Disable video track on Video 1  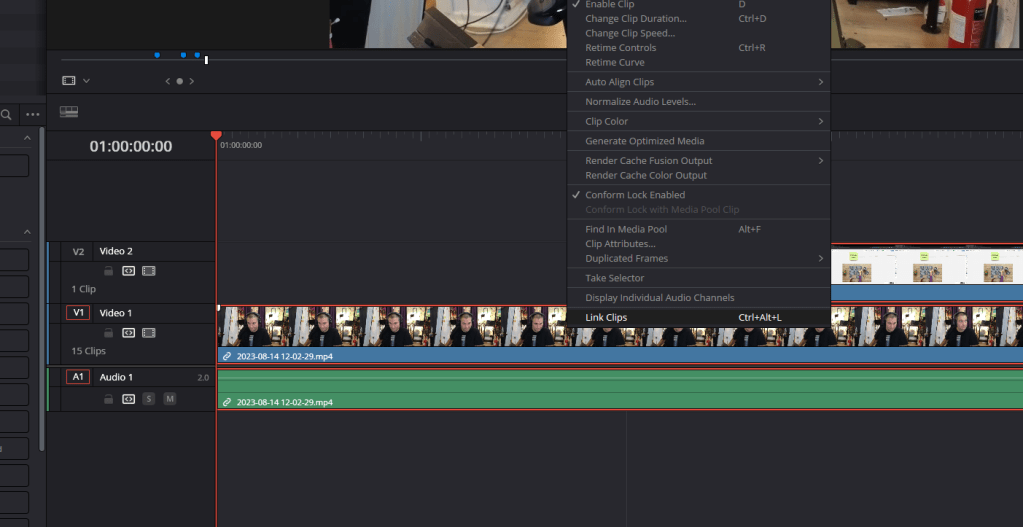149,333
